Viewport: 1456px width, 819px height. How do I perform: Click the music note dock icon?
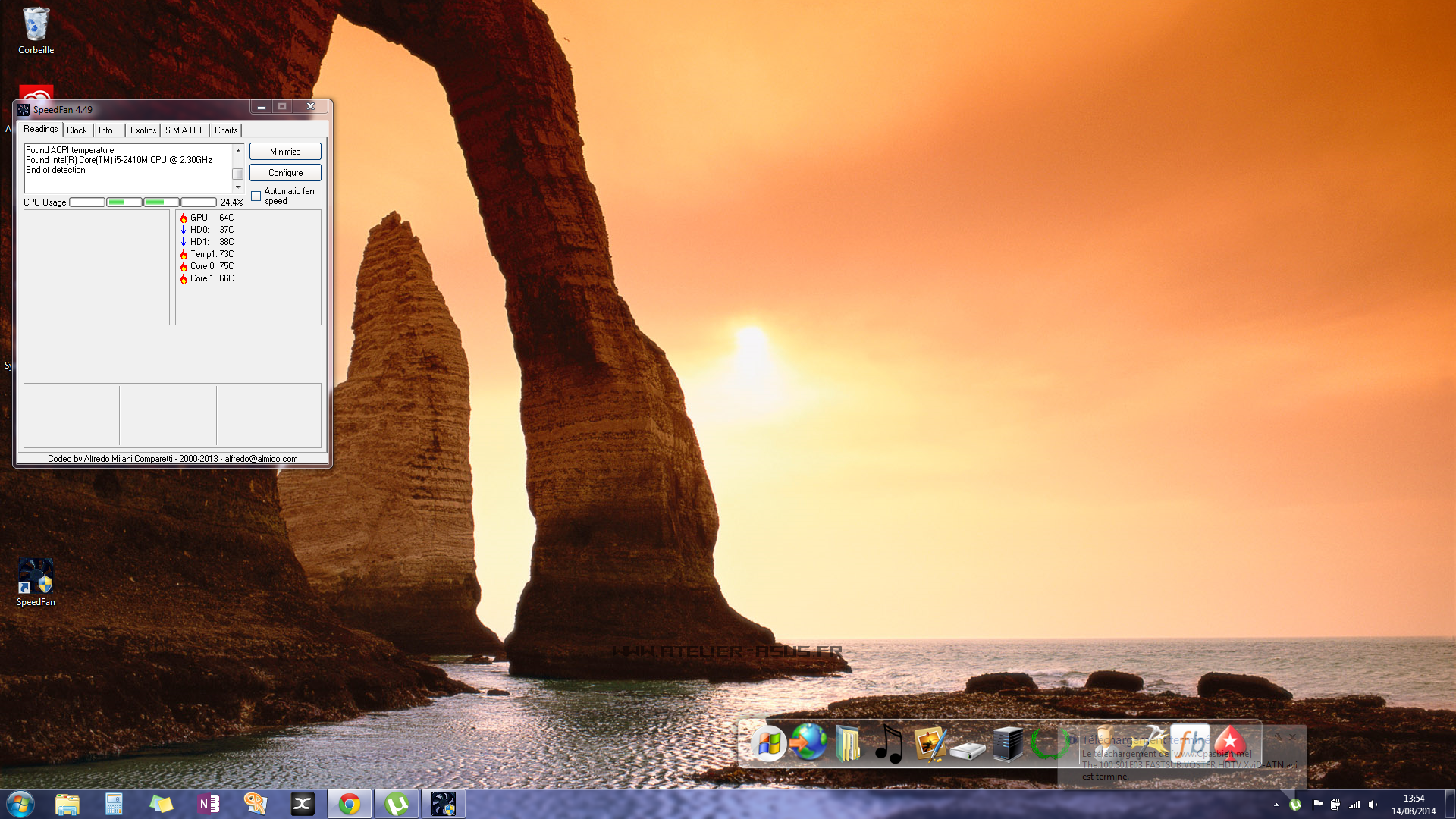point(889,743)
